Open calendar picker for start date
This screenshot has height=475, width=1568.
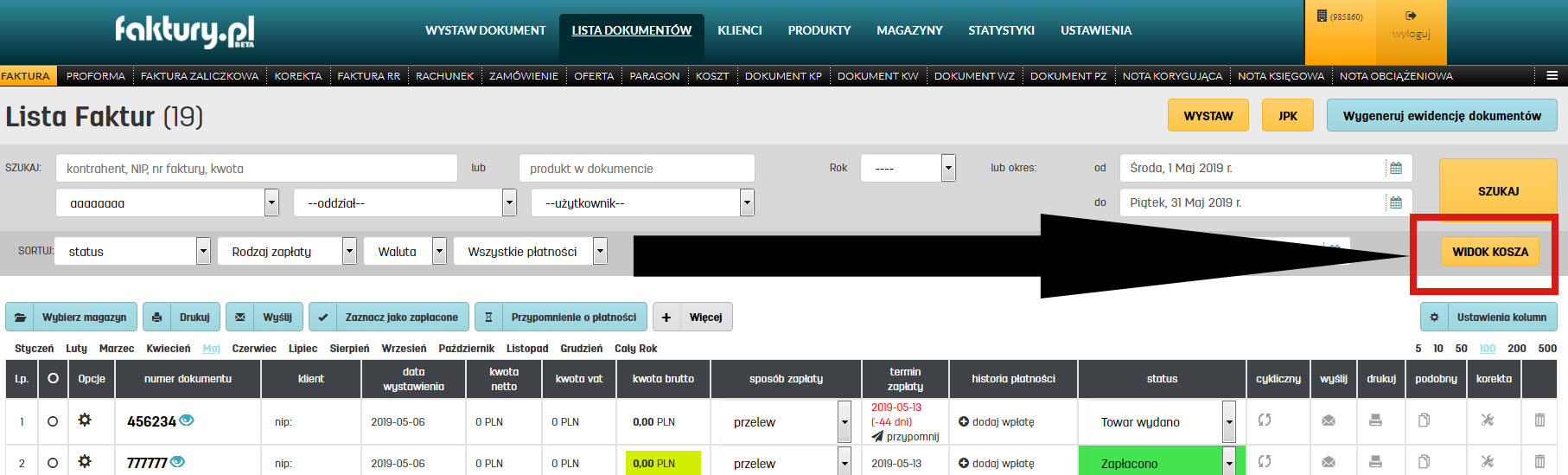(x=1396, y=168)
